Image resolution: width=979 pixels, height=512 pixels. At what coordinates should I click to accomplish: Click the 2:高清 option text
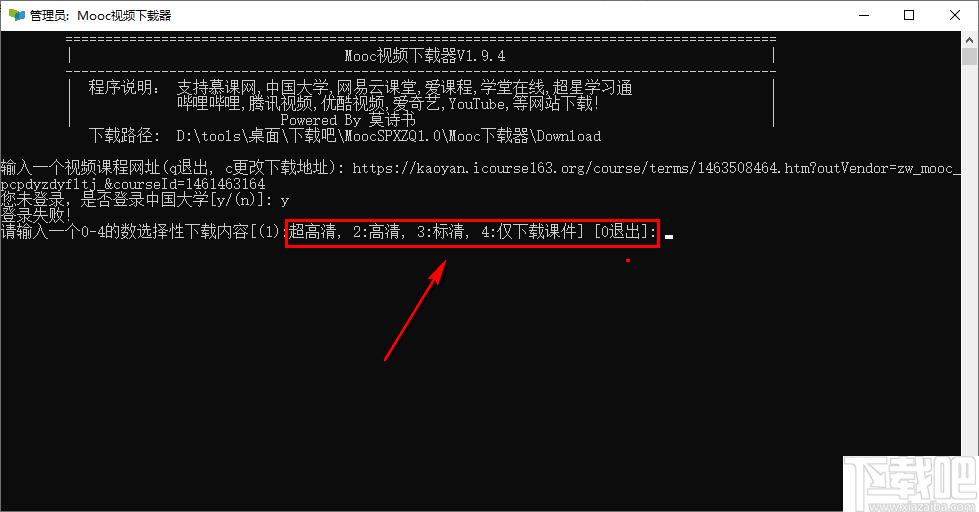click(376, 232)
